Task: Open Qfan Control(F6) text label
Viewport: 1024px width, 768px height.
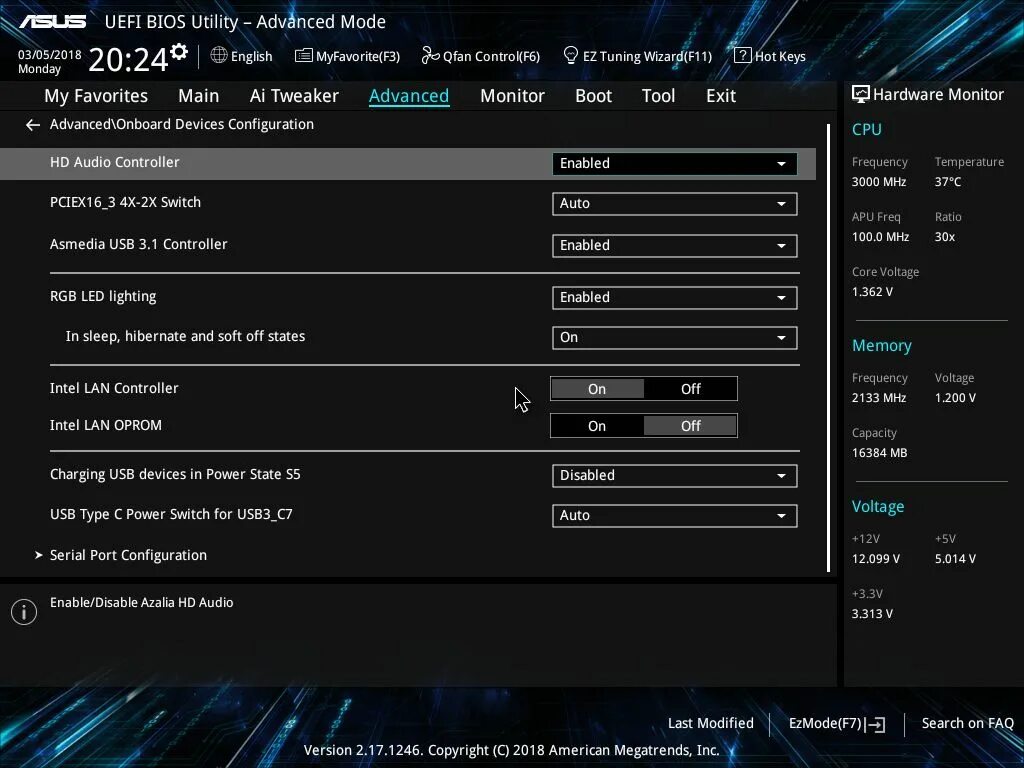Action: (491, 57)
